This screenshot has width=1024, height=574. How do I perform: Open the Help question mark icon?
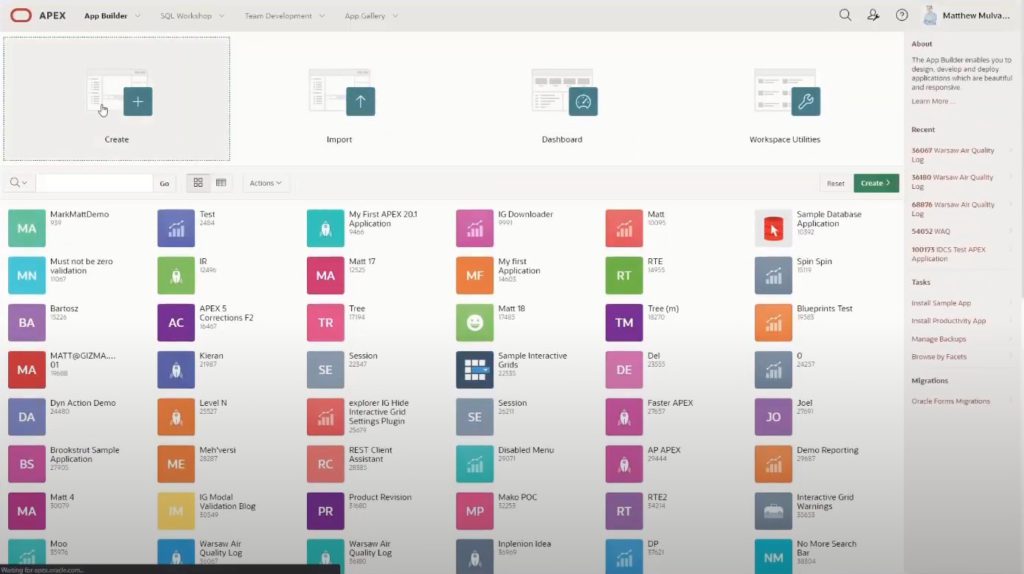coord(902,15)
